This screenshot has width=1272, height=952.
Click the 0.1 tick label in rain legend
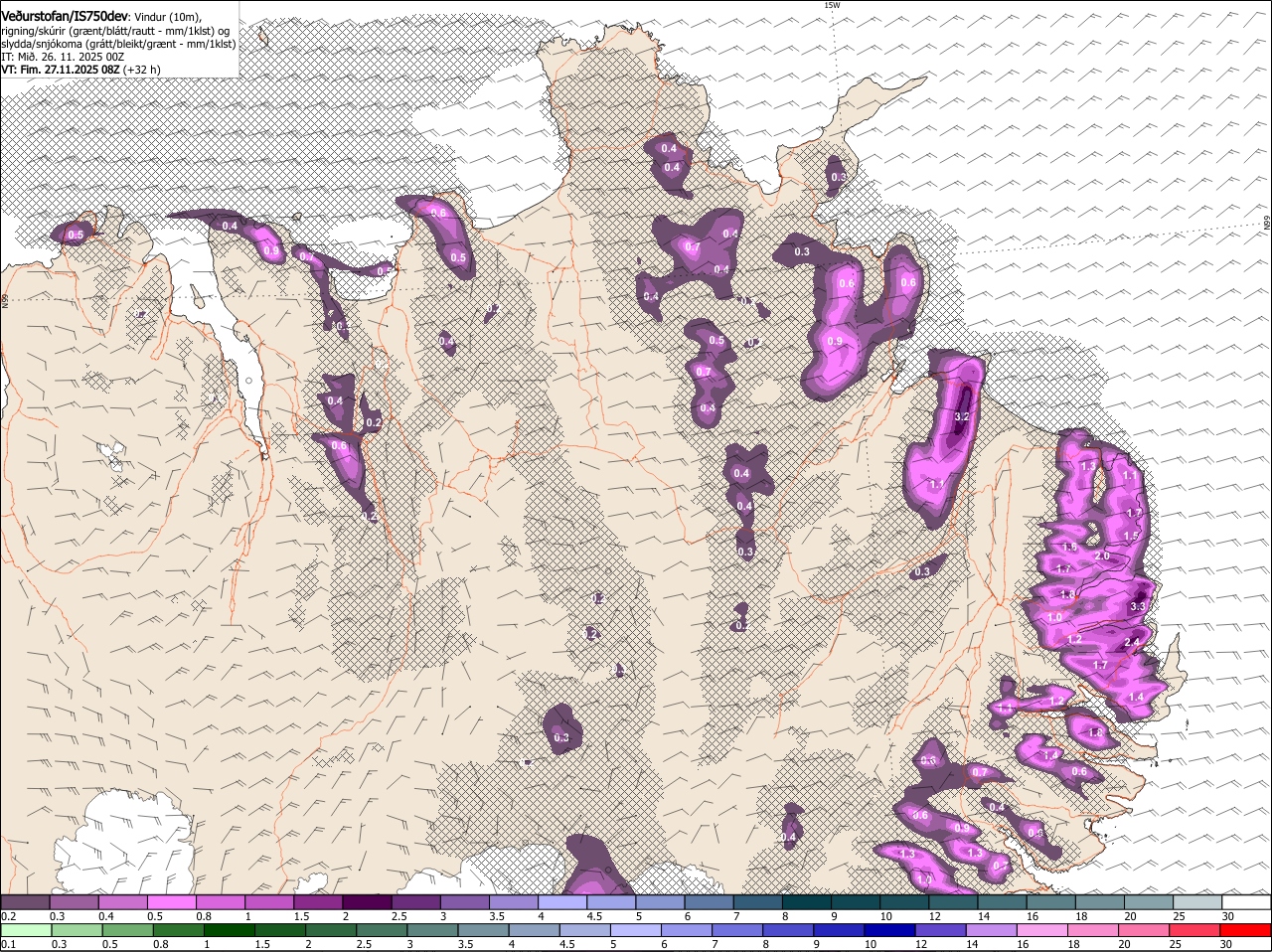coord(8,944)
